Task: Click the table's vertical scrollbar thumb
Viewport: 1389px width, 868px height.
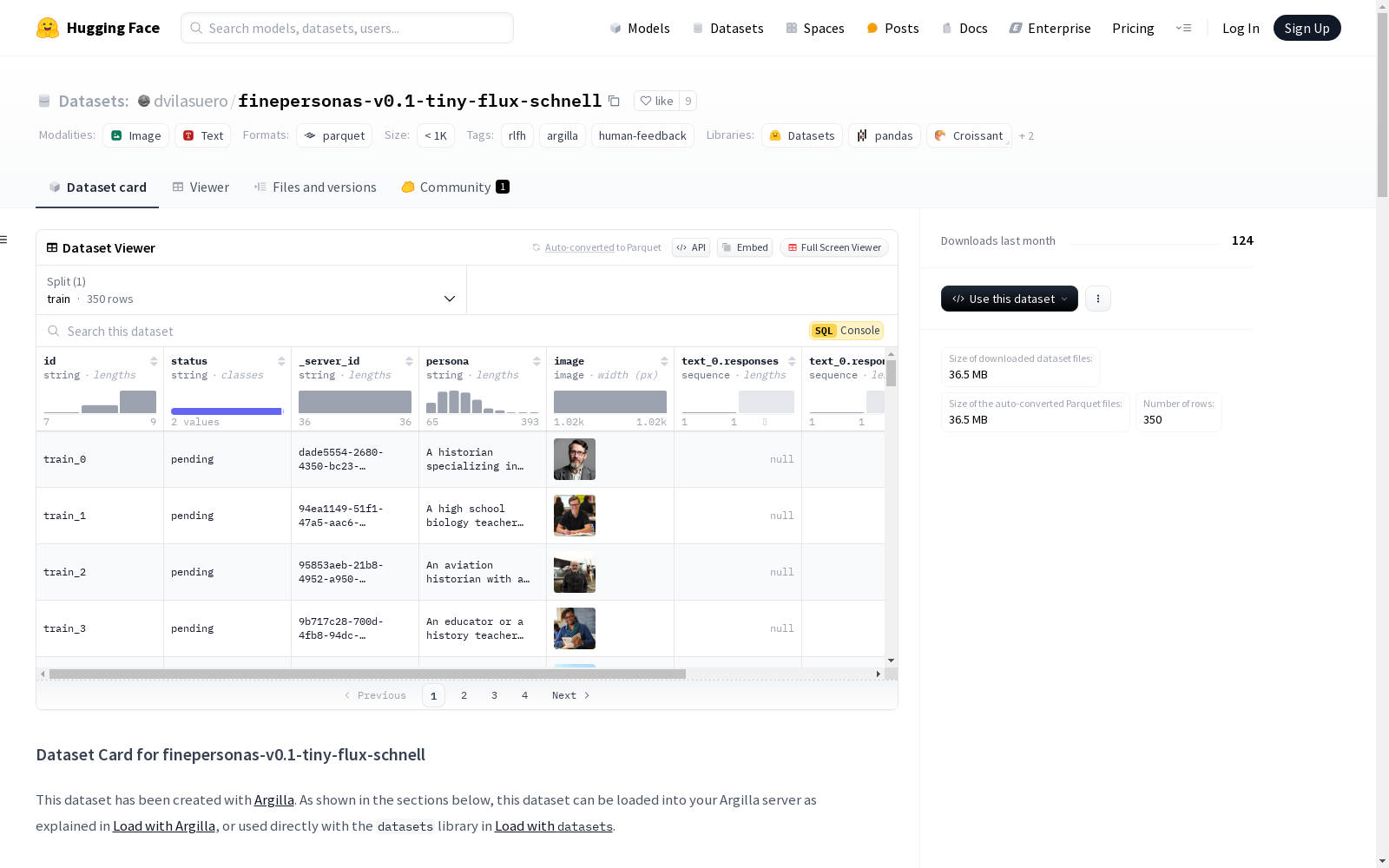Action: coord(891,373)
